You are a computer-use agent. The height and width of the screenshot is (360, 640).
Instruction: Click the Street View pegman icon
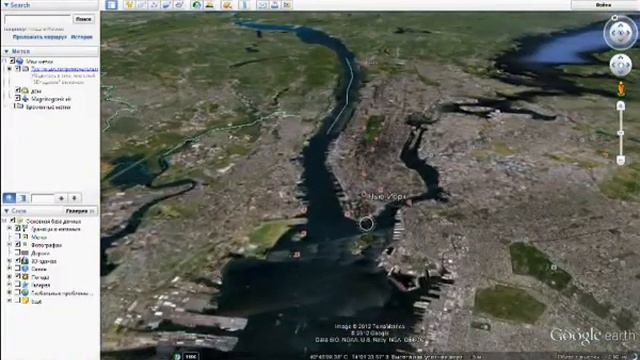[621, 89]
